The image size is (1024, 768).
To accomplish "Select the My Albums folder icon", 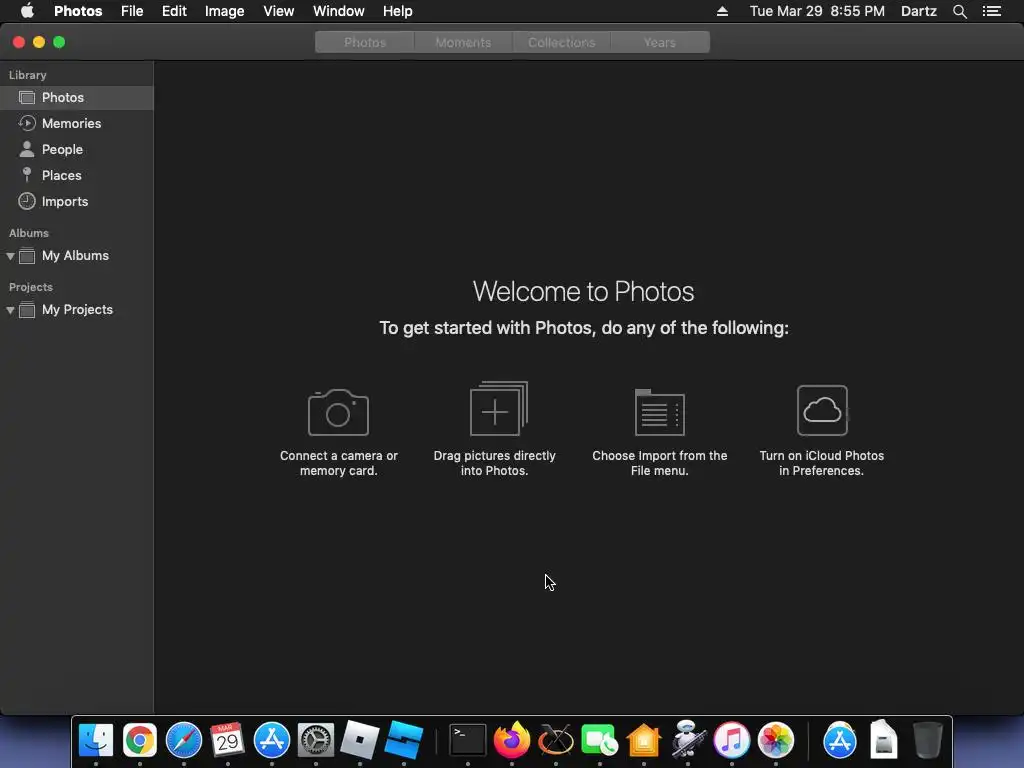I will [x=27, y=255].
